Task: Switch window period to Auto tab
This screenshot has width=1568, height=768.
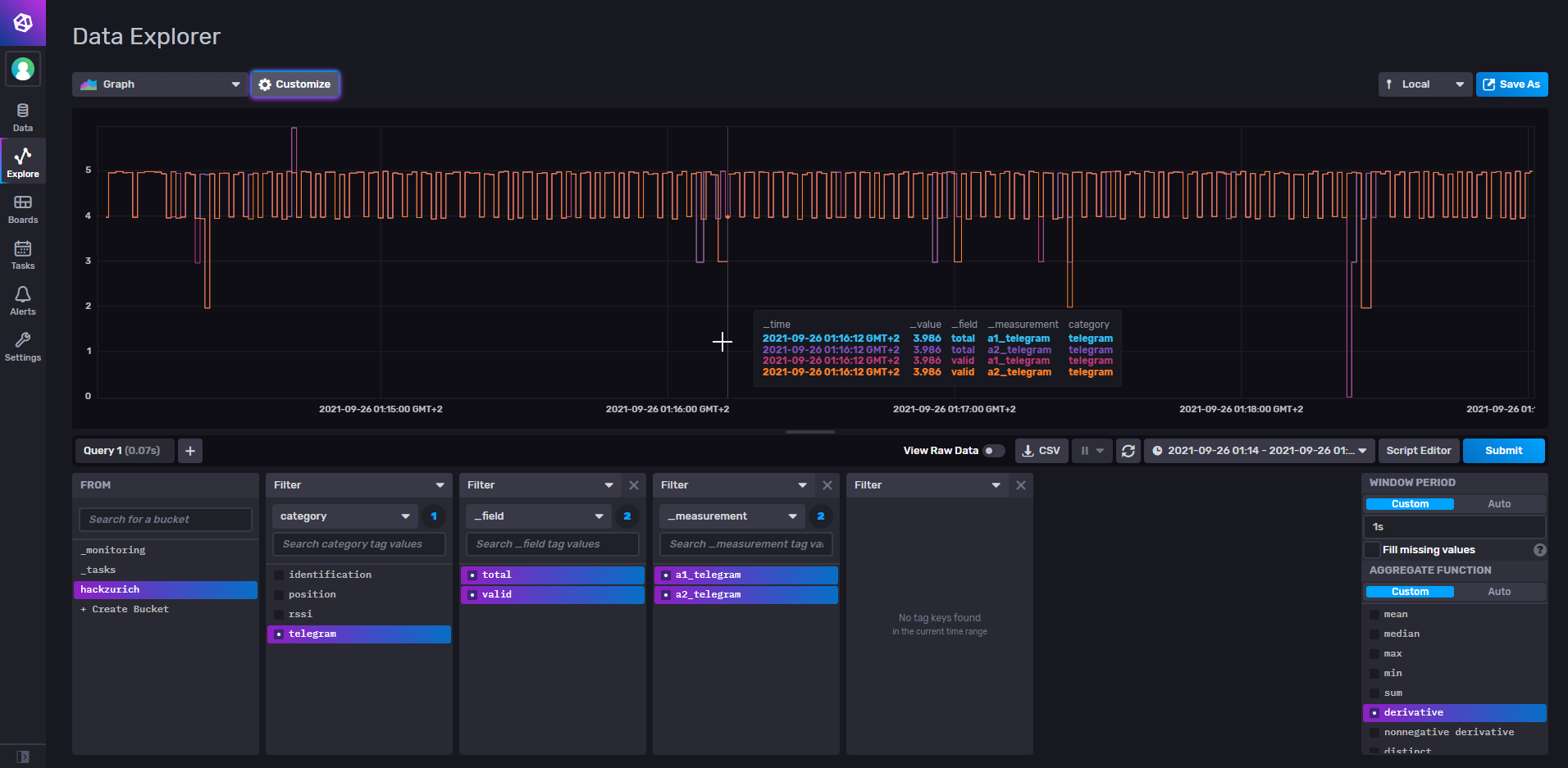Action: point(1498,504)
